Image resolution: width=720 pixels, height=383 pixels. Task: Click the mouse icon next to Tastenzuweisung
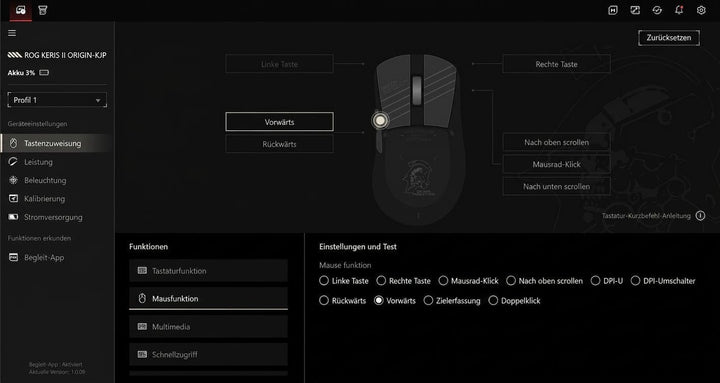[13, 143]
